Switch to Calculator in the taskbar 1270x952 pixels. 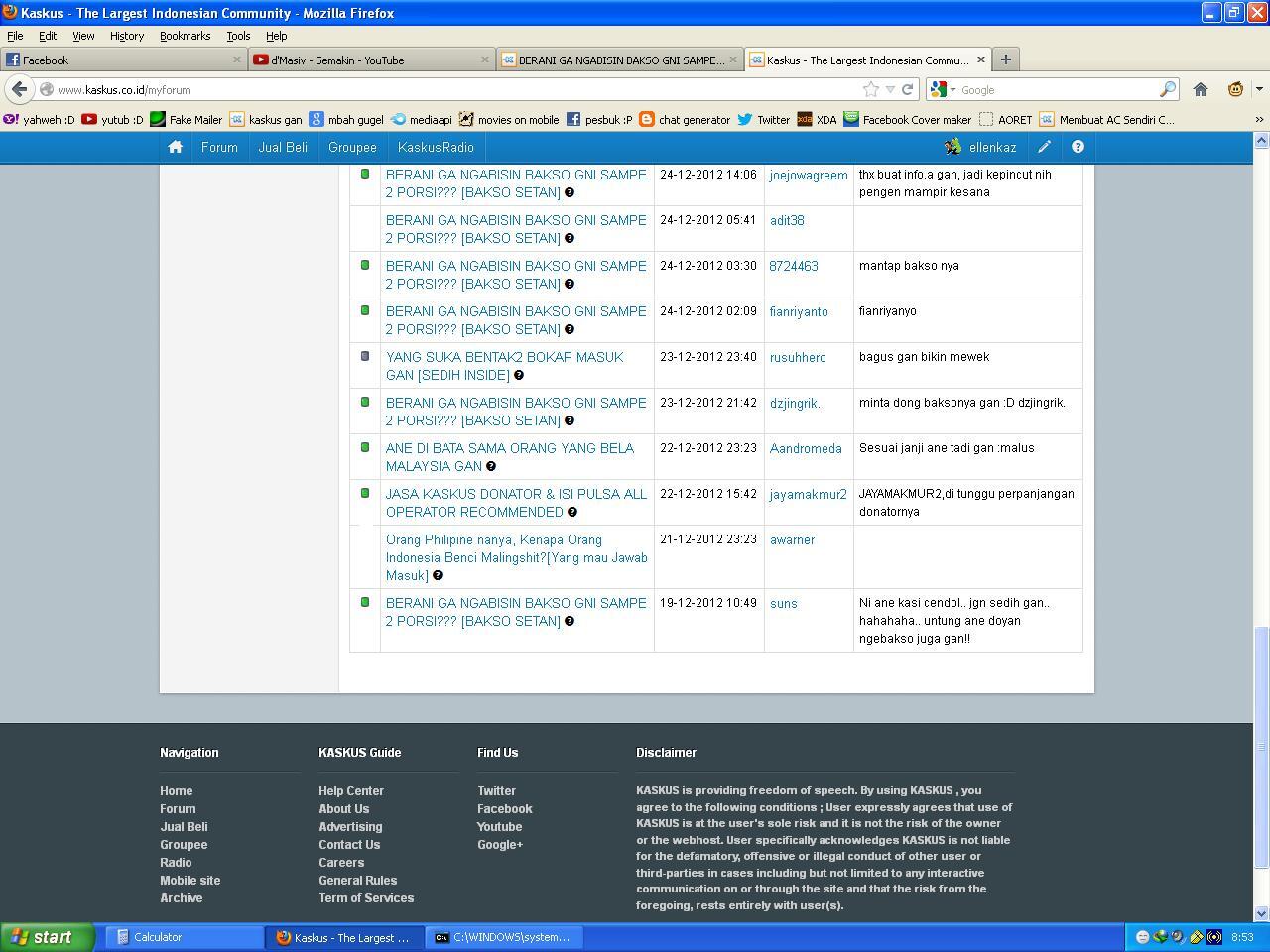tap(184, 937)
